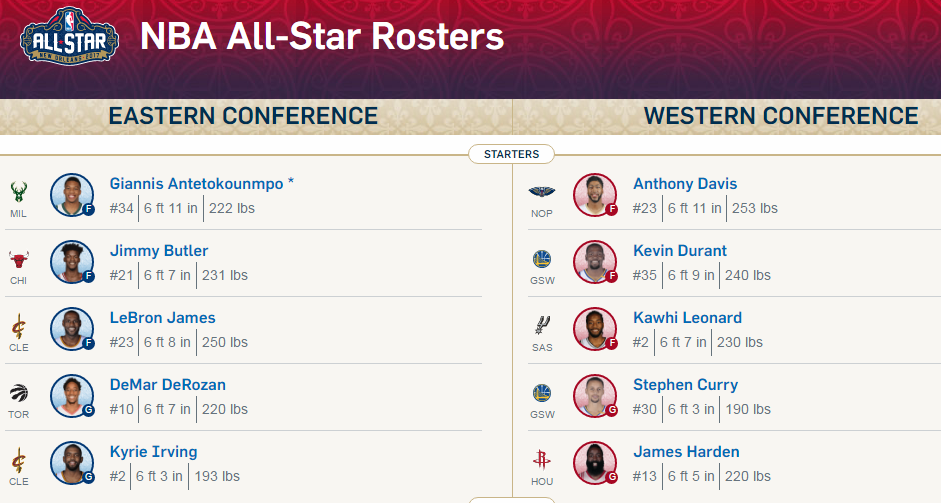Click the Warriors logo beside Kevin Durant
Screen dimensions: 941x503
coord(542,259)
